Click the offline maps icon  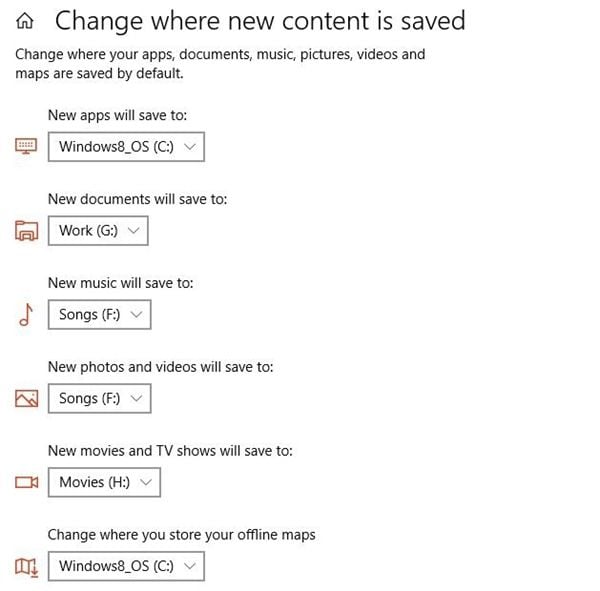tap(26, 567)
